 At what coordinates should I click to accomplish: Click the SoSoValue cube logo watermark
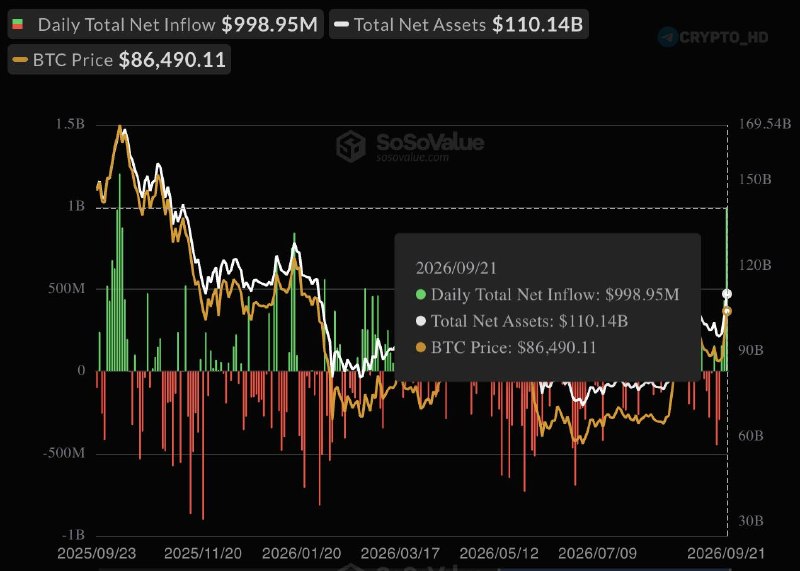tap(351, 146)
